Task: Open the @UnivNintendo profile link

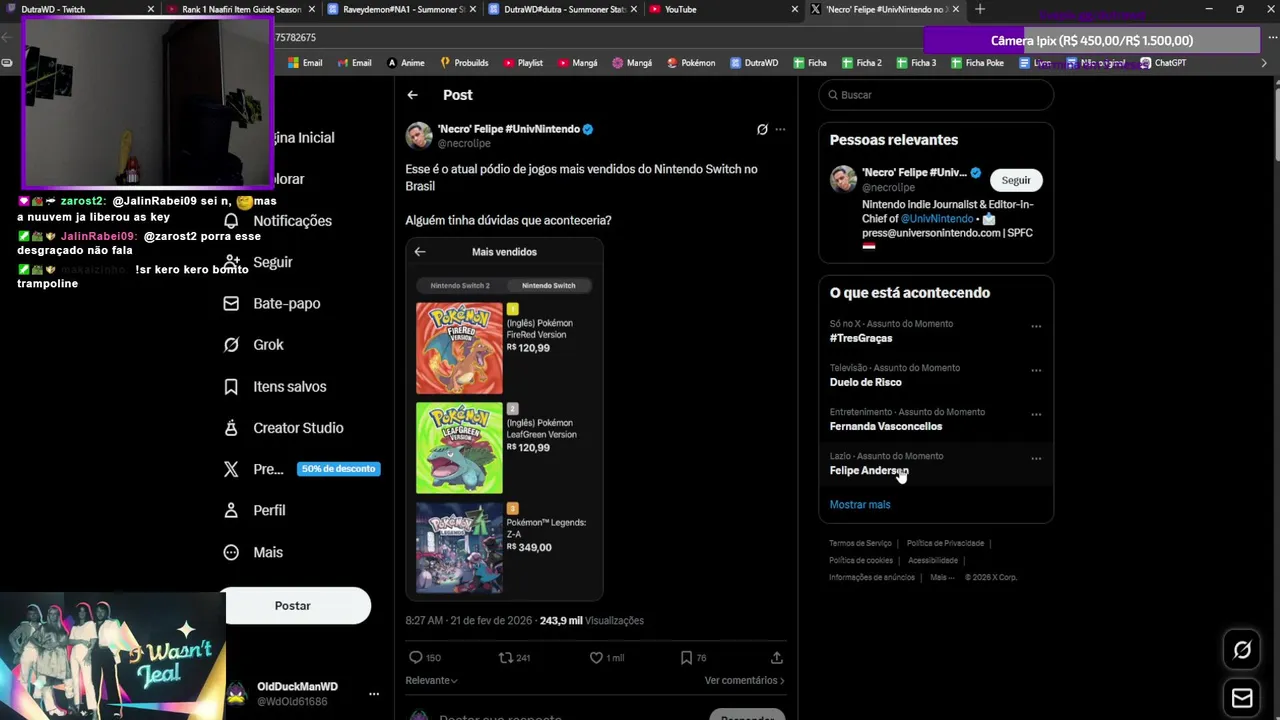Action: click(x=937, y=218)
